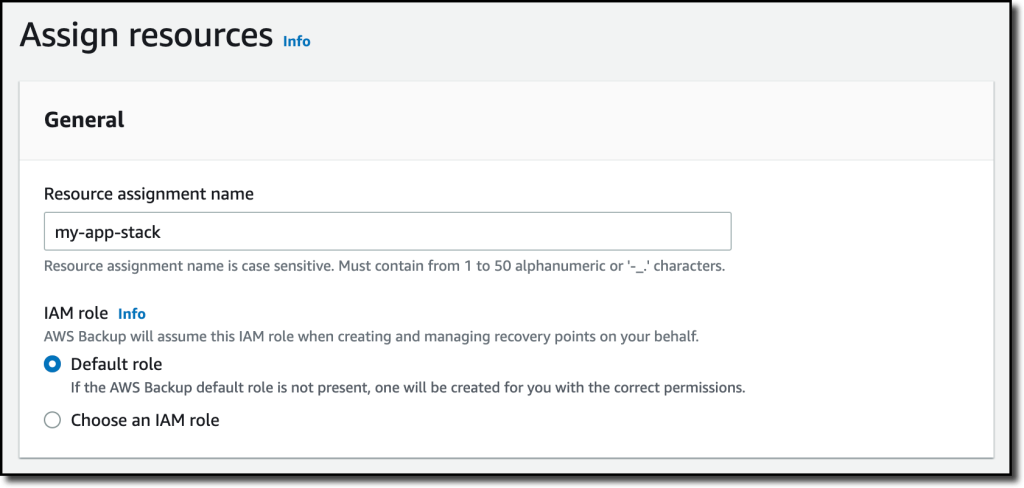This screenshot has width=1024, height=488.
Task: Click the 'Choose an IAM role' label text
Action: click(145, 420)
